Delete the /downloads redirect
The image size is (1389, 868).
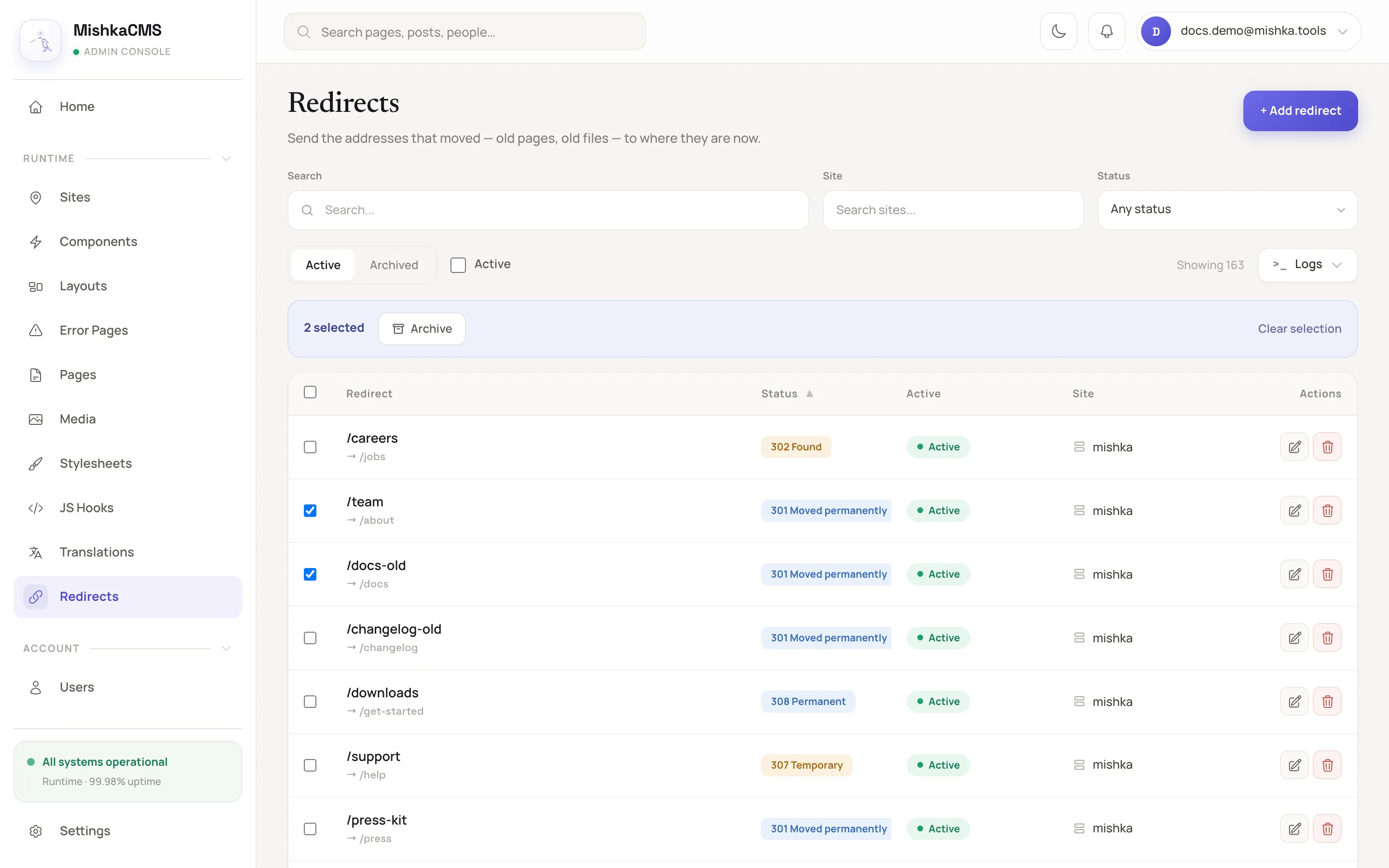(1328, 702)
